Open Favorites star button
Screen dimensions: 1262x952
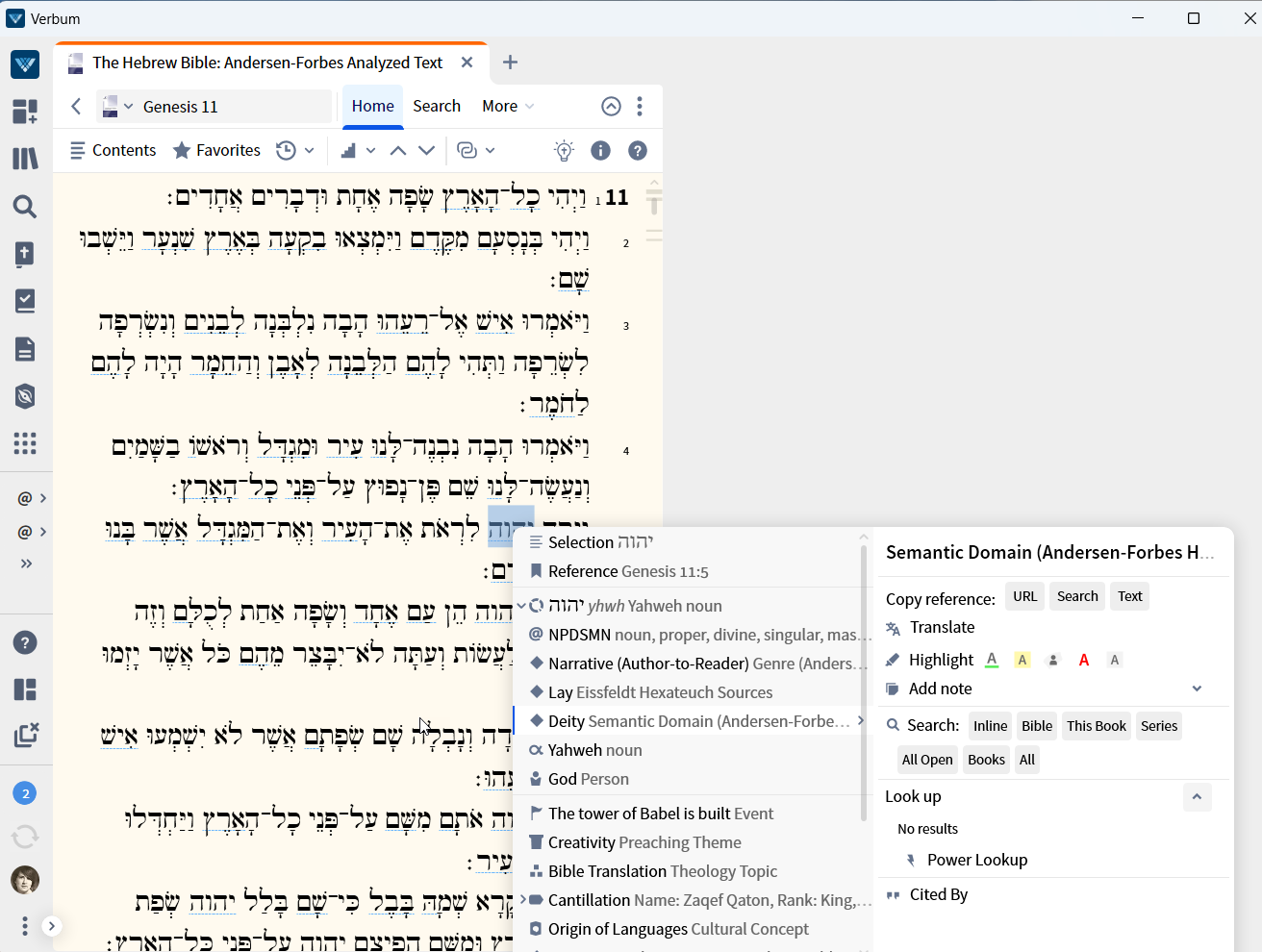point(216,150)
